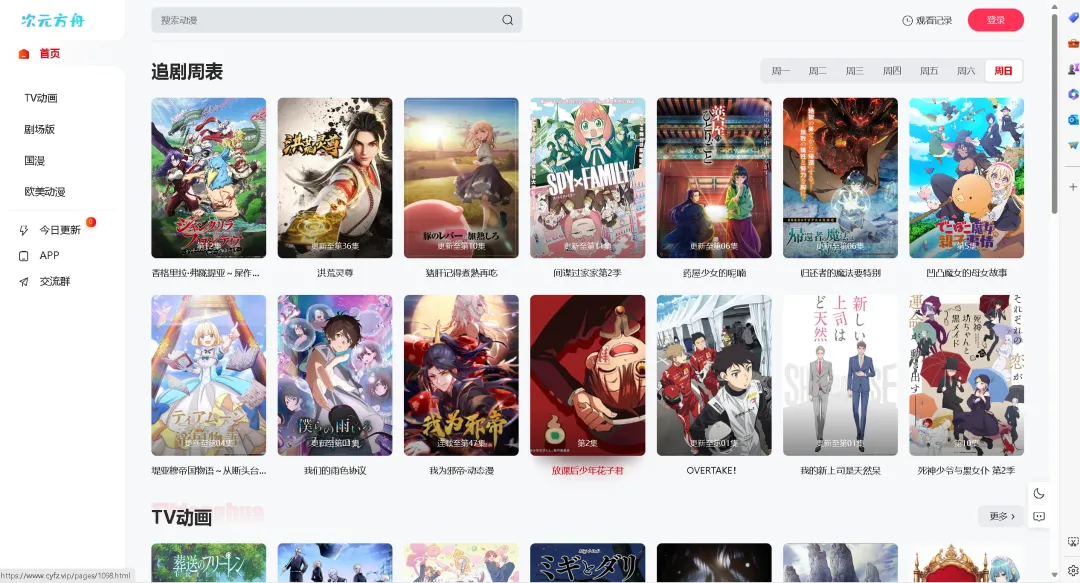1080x583 pixels.
Task: Open the 凹凸魔女的母女故事 poster
Action: (x=966, y=178)
